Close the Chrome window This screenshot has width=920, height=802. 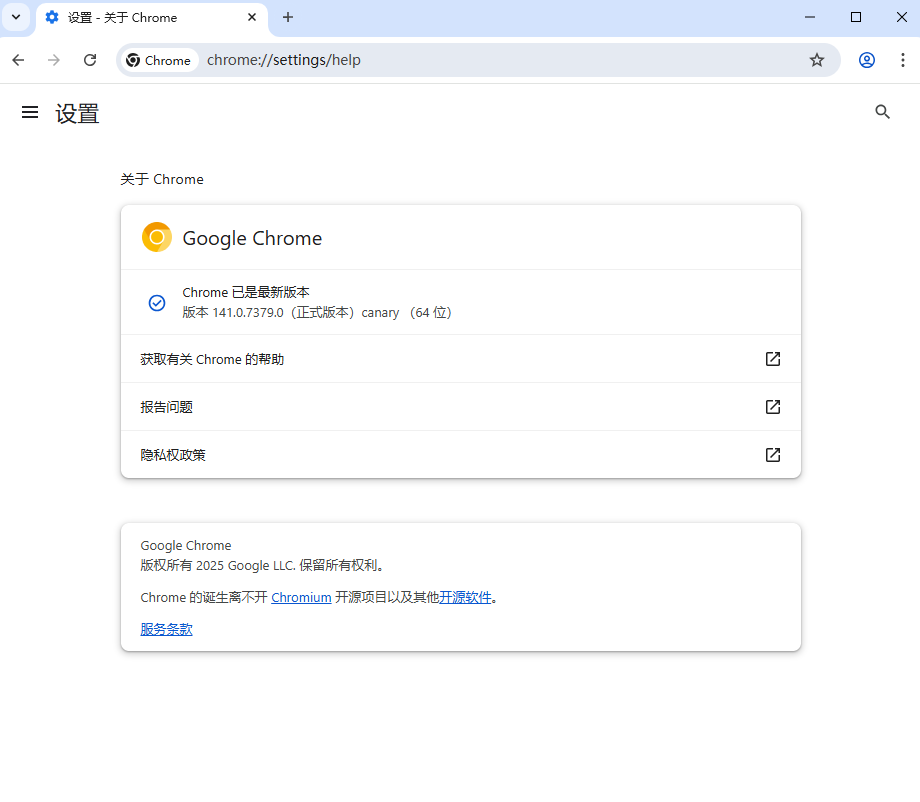point(901,17)
